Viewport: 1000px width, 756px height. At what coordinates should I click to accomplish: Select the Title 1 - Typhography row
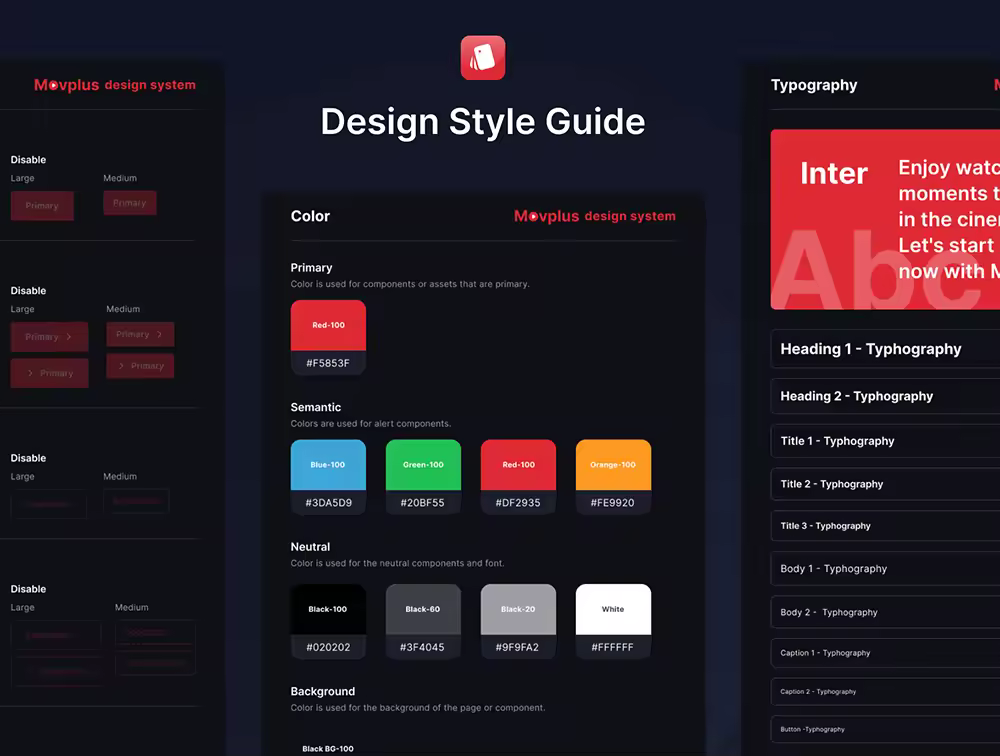(x=885, y=441)
